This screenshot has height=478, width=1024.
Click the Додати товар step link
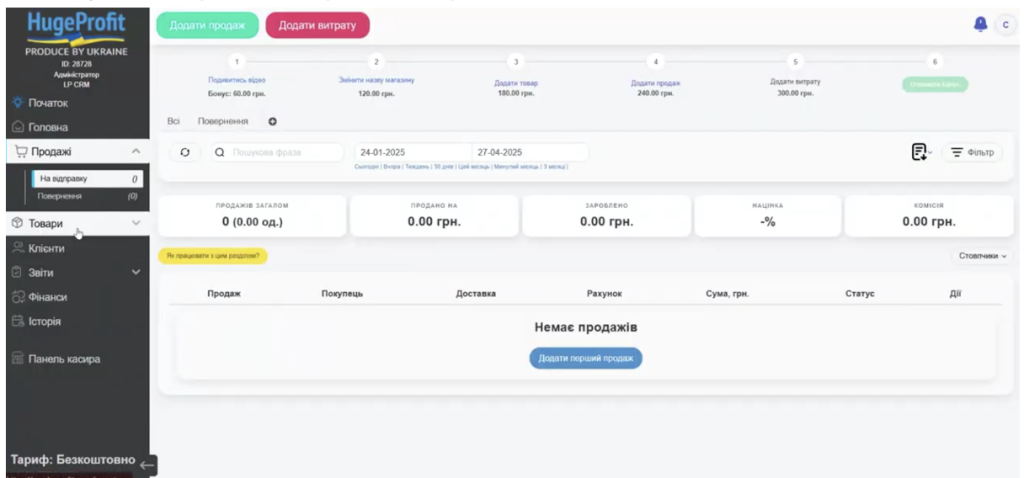coord(516,83)
